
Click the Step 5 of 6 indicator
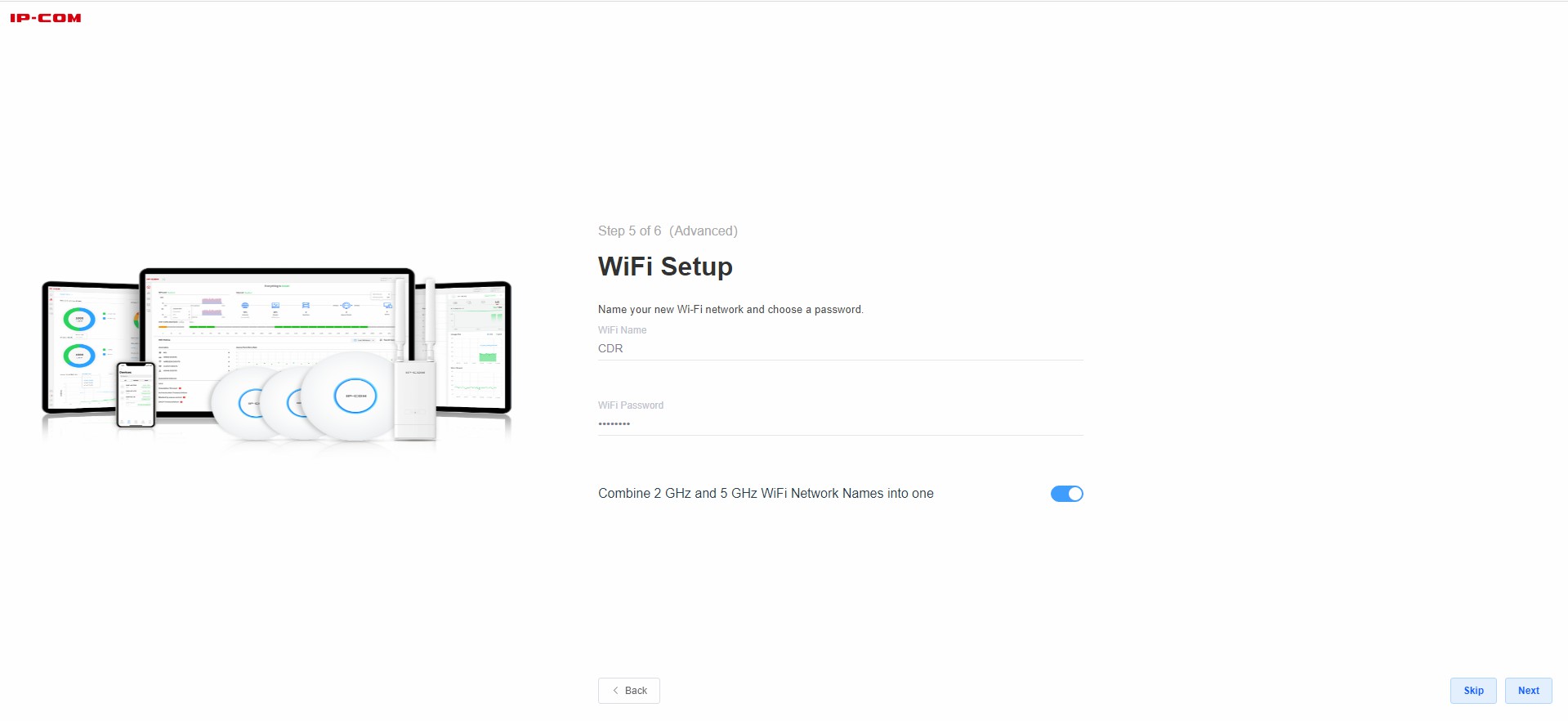(629, 231)
